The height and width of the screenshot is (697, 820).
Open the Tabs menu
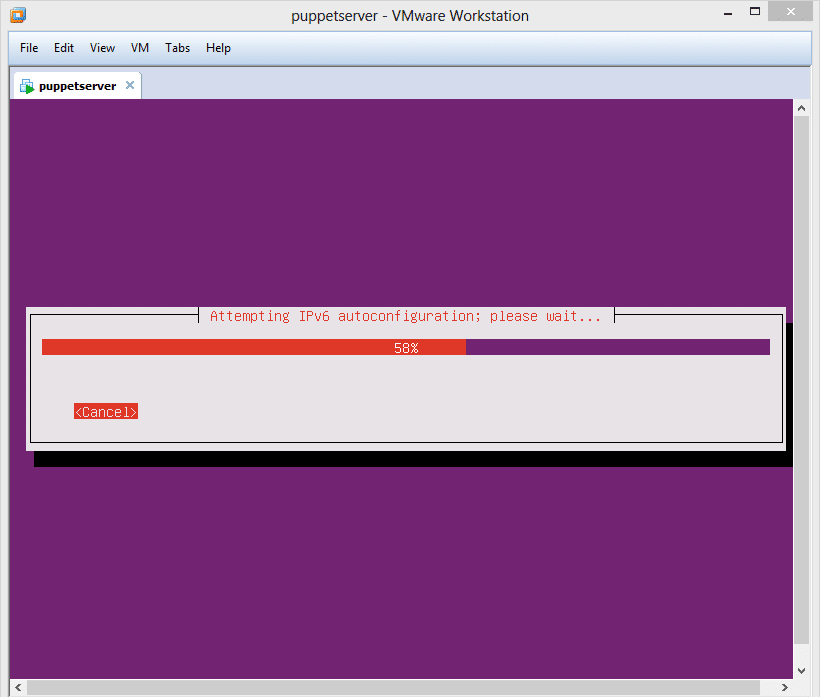[x=177, y=48]
